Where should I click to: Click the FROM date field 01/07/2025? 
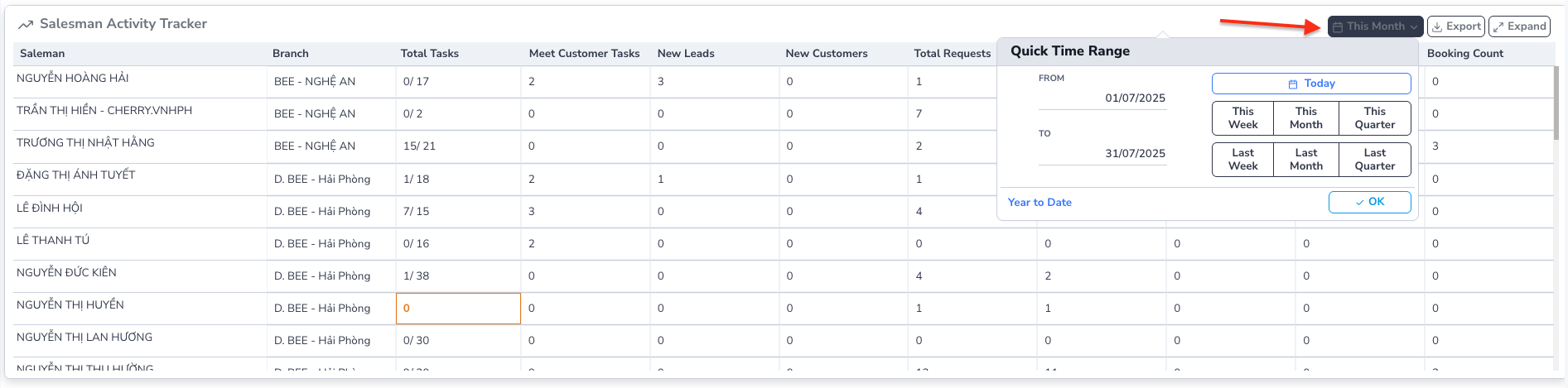point(1102,98)
